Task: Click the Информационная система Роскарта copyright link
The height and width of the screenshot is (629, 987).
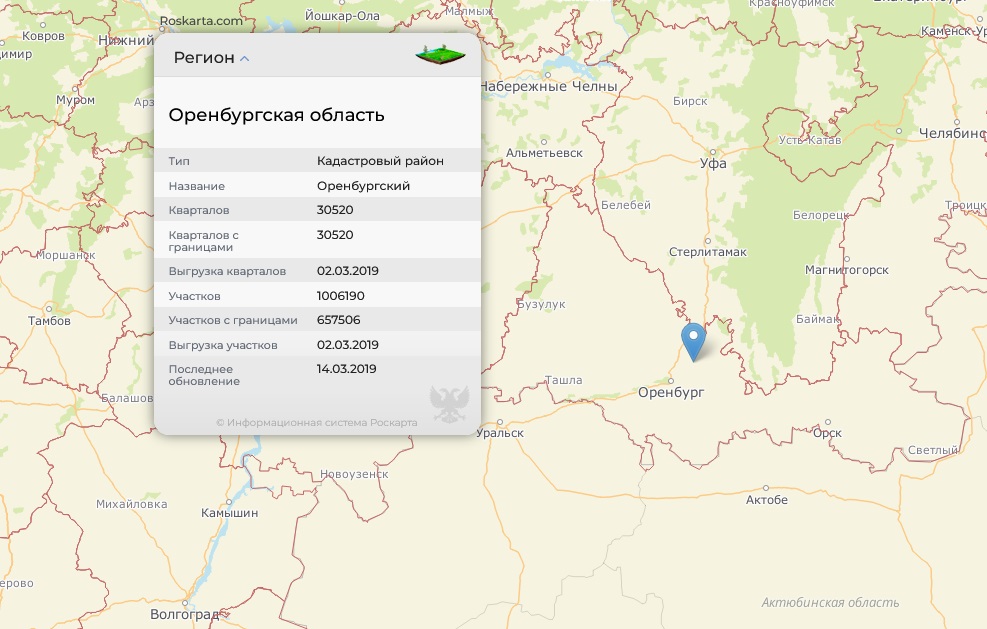Action: [x=317, y=422]
